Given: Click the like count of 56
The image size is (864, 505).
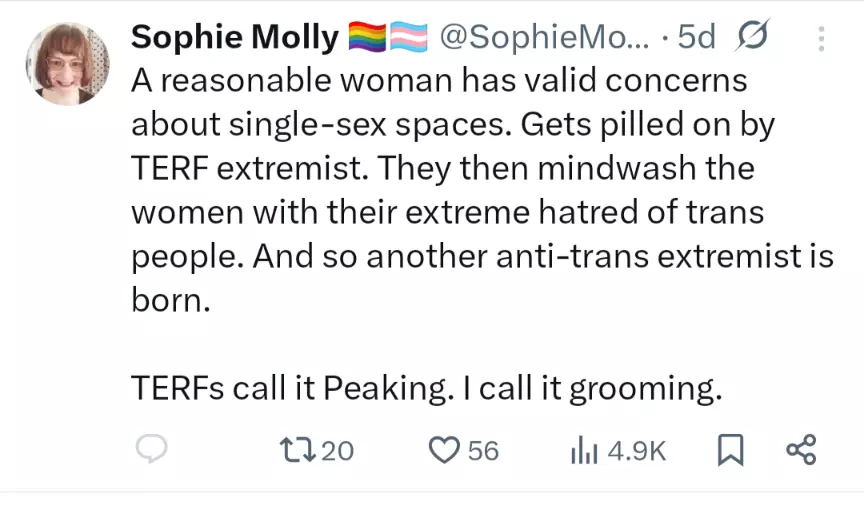Looking at the screenshot, I should pos(483,451).
